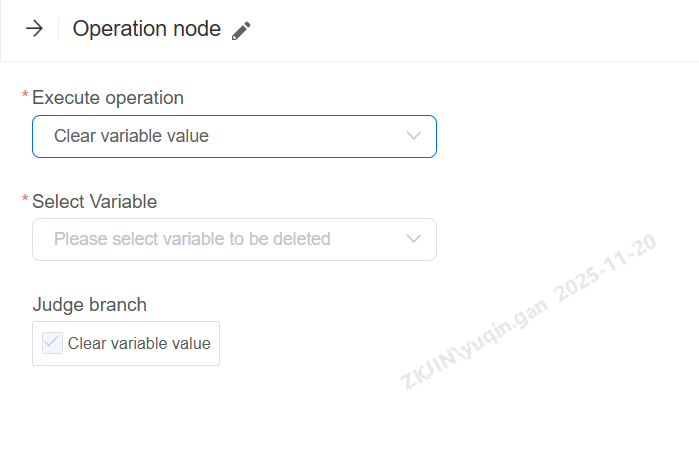Click the vertical divider beside the arrow icon
699x467 pixels.
58,29
